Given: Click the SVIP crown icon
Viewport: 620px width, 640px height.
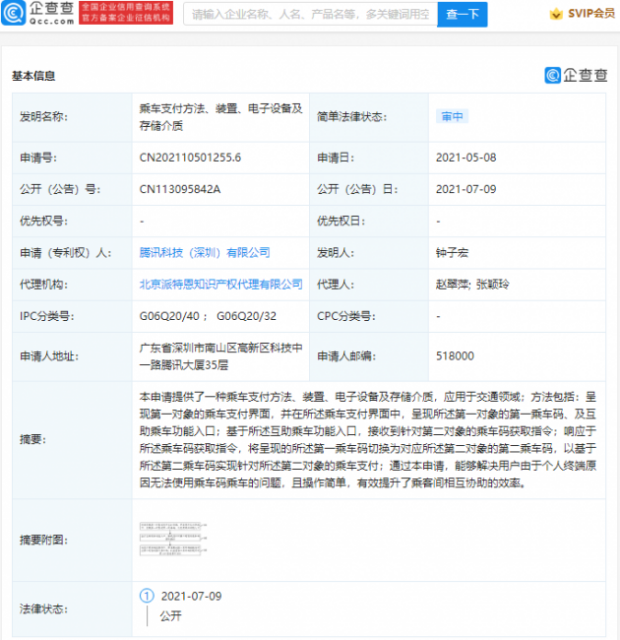Looking at the screenshot, I should point(556,14).
